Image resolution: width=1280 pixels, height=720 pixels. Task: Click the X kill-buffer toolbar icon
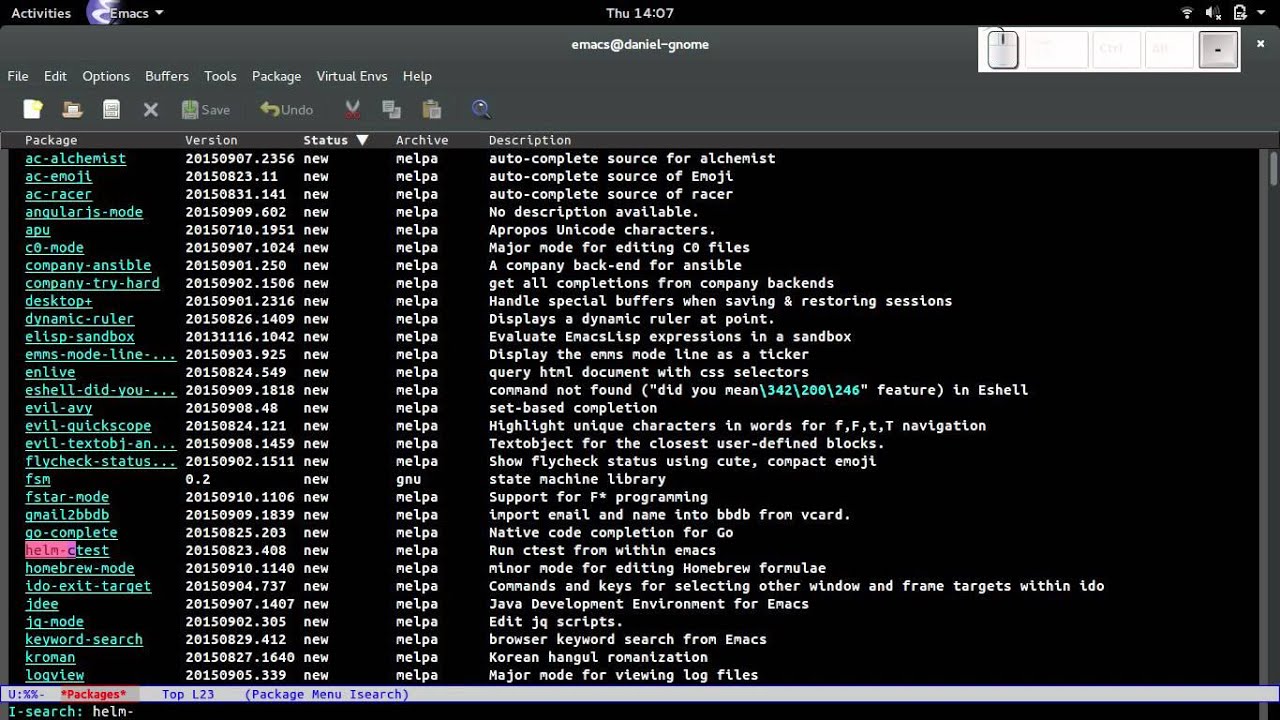coord(151,109)
